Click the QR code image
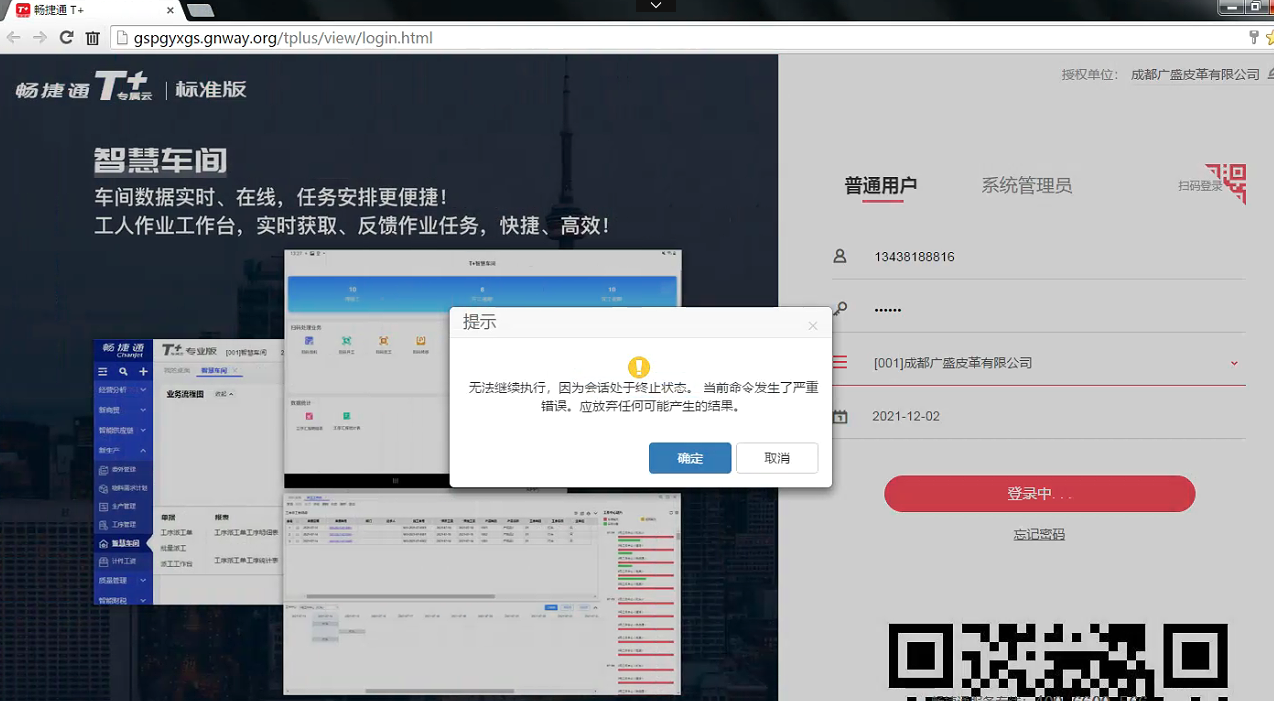The height and width of the screenshot is (701, 1274). coord(1057,661)
